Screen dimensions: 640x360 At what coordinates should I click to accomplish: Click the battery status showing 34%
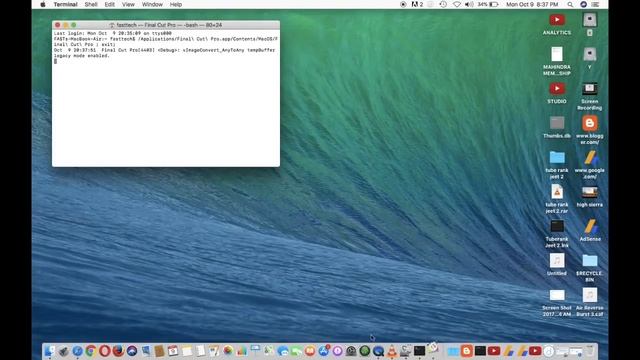488,4
